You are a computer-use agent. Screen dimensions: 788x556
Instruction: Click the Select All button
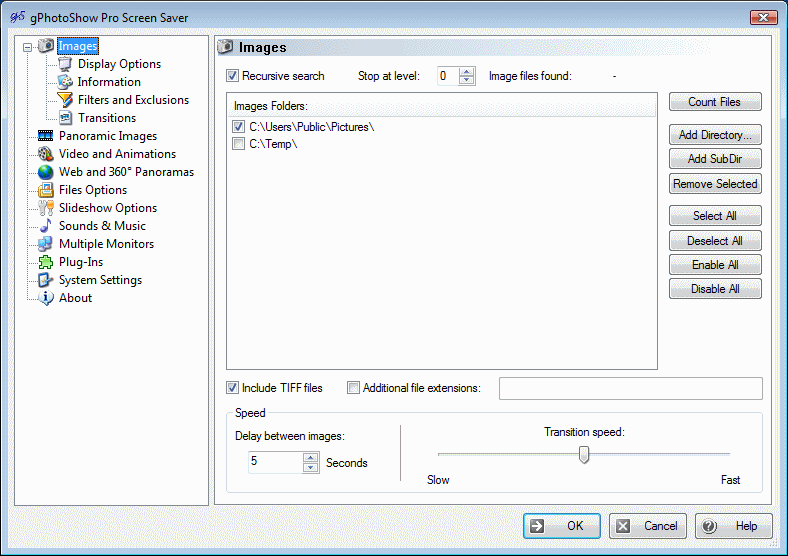pyautogui.click(x=715, y=216)
